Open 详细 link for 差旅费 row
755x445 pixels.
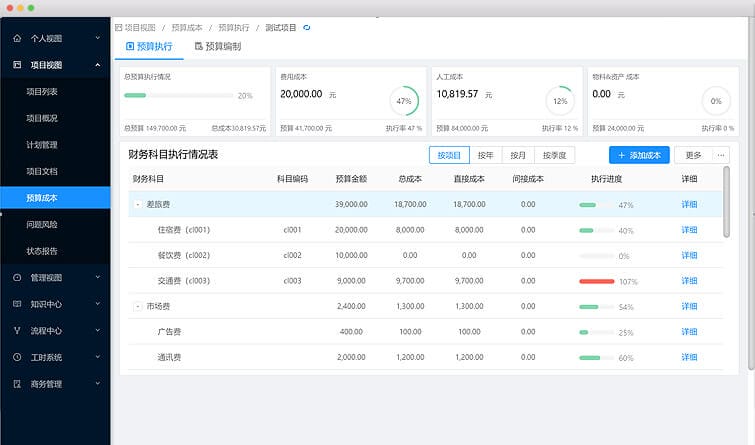689,204
